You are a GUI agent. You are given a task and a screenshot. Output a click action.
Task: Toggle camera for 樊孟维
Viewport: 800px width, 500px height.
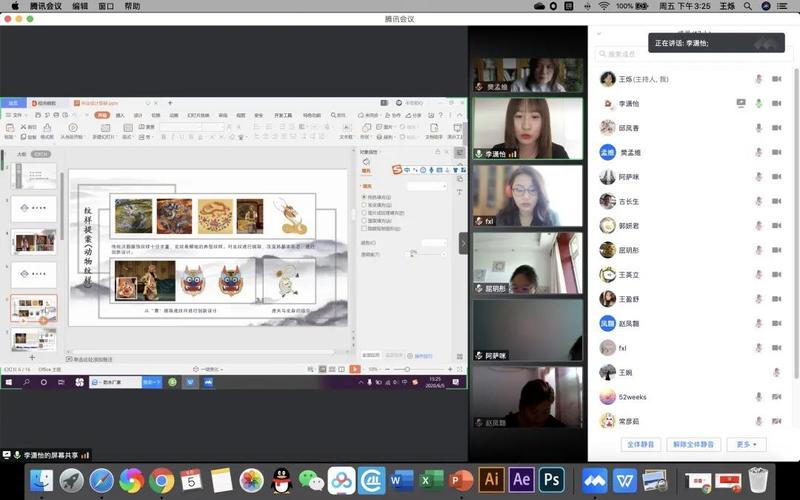pyautogui.click(x=777, y=152)
